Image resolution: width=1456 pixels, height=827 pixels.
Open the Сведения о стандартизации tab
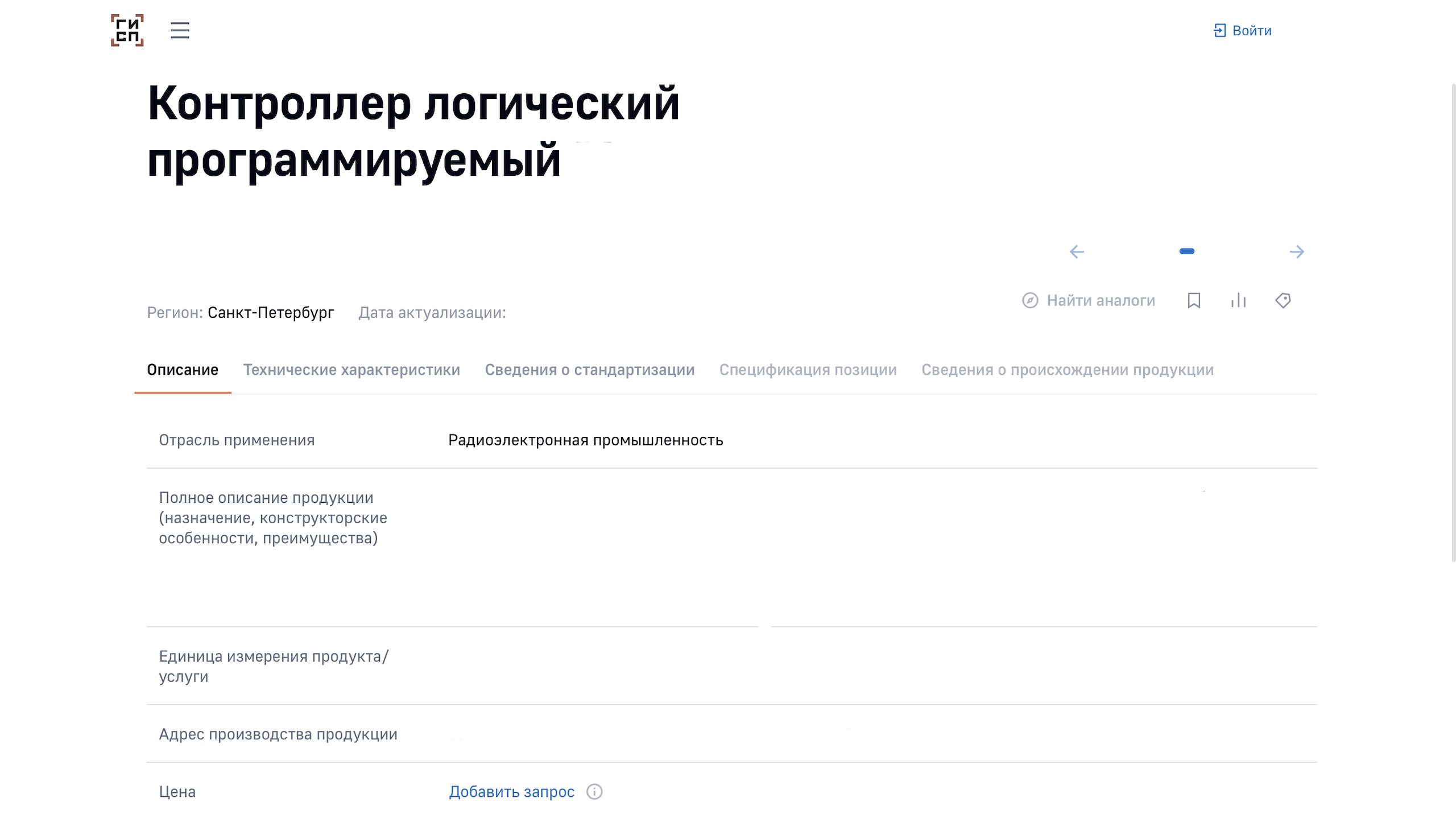tap(590, 370)
